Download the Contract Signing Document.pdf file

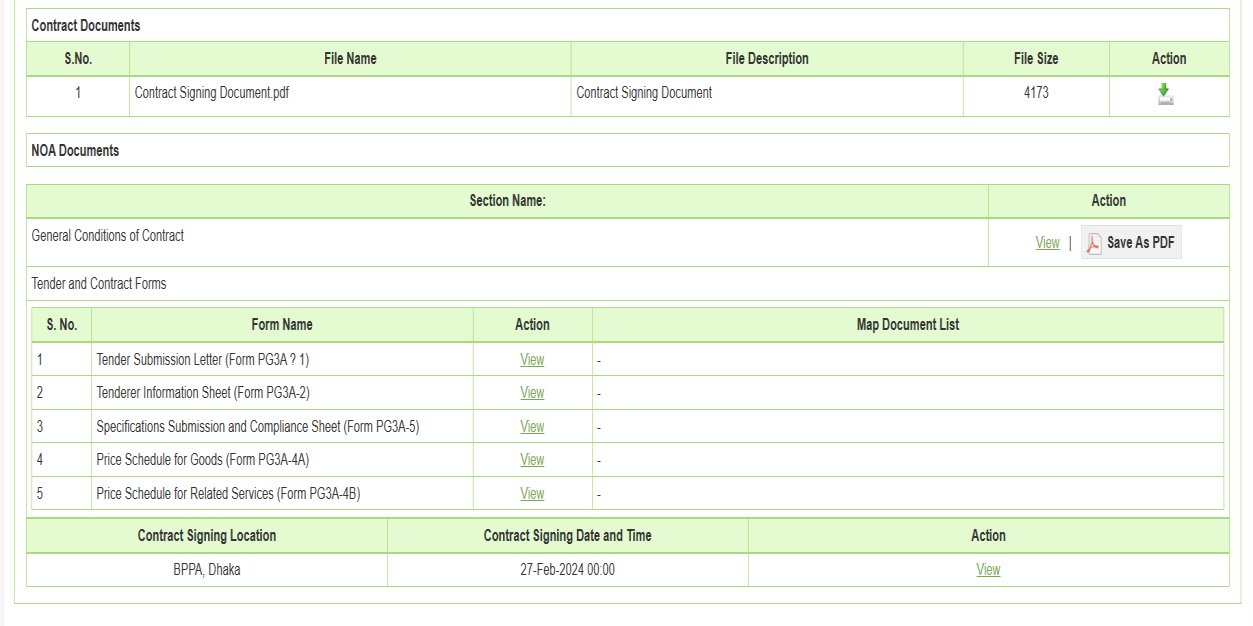pos(1165,94)
